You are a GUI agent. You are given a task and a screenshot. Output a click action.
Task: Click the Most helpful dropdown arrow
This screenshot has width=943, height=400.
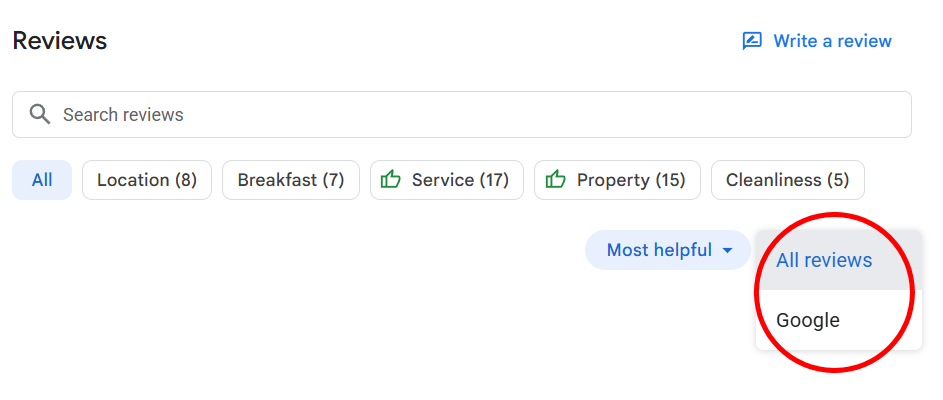point(727,250)
